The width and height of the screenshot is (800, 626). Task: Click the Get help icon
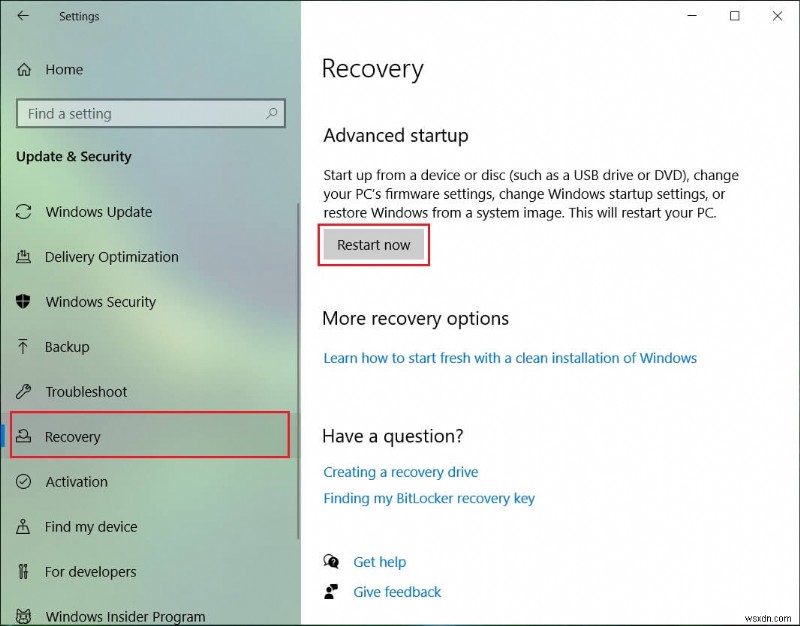pyautogui.click(x=332, y=562)
